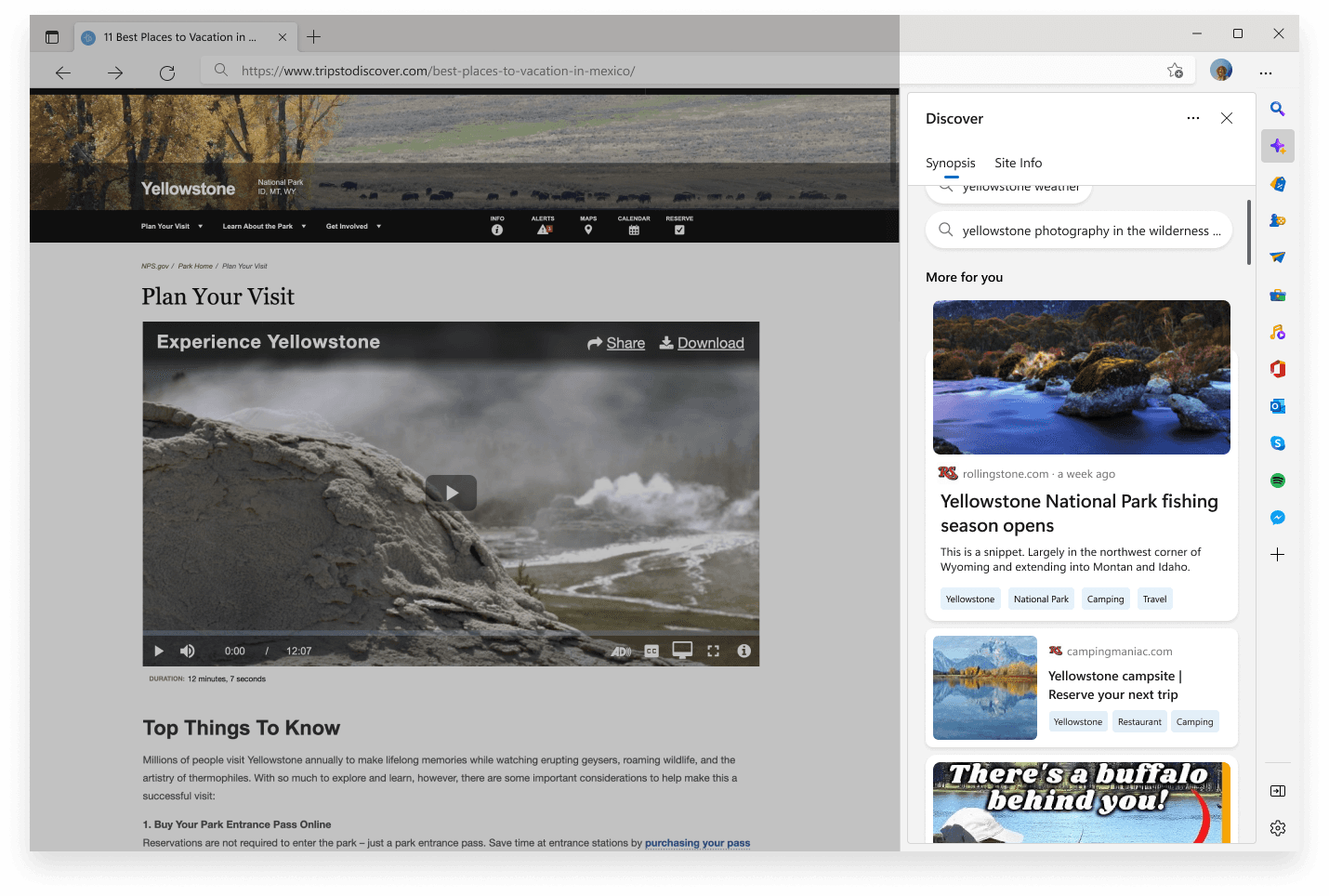
Task: Open browser Settings and more menu
Action: [1266, 72]
